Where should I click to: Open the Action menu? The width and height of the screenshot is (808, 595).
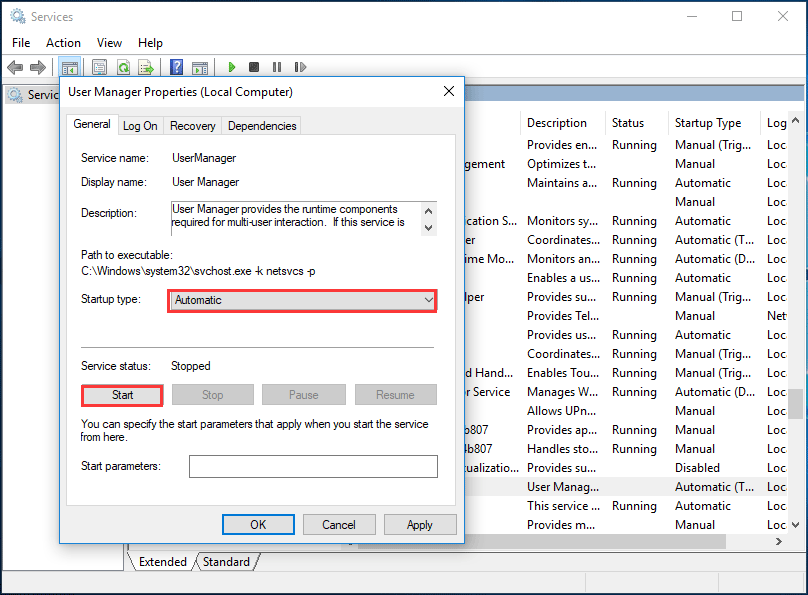click(x=63, y=43)
